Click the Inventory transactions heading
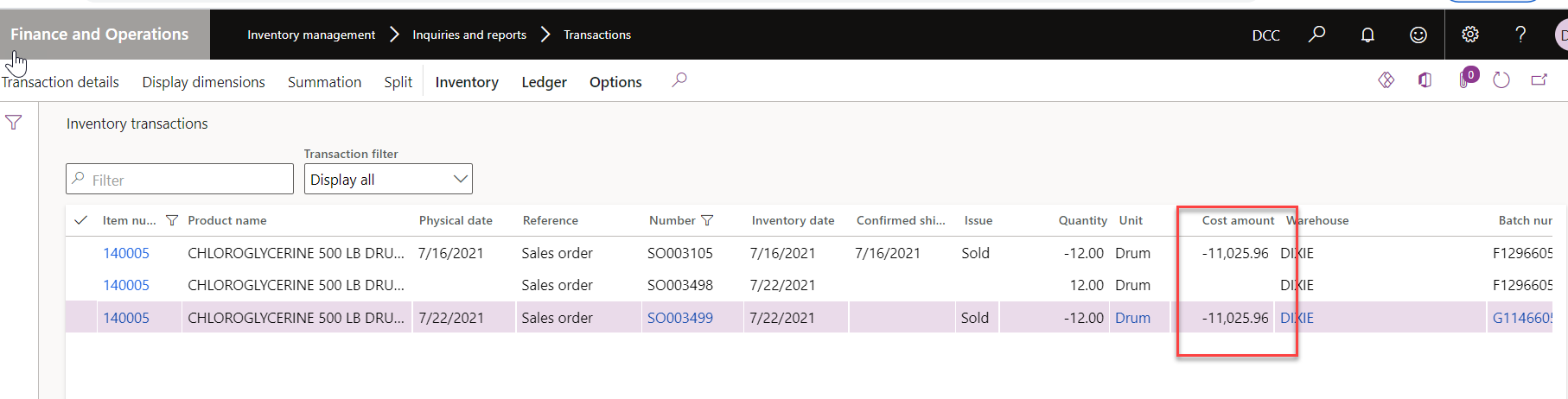1568x399 pixels. pyautogui.click(x=137, y=123)
